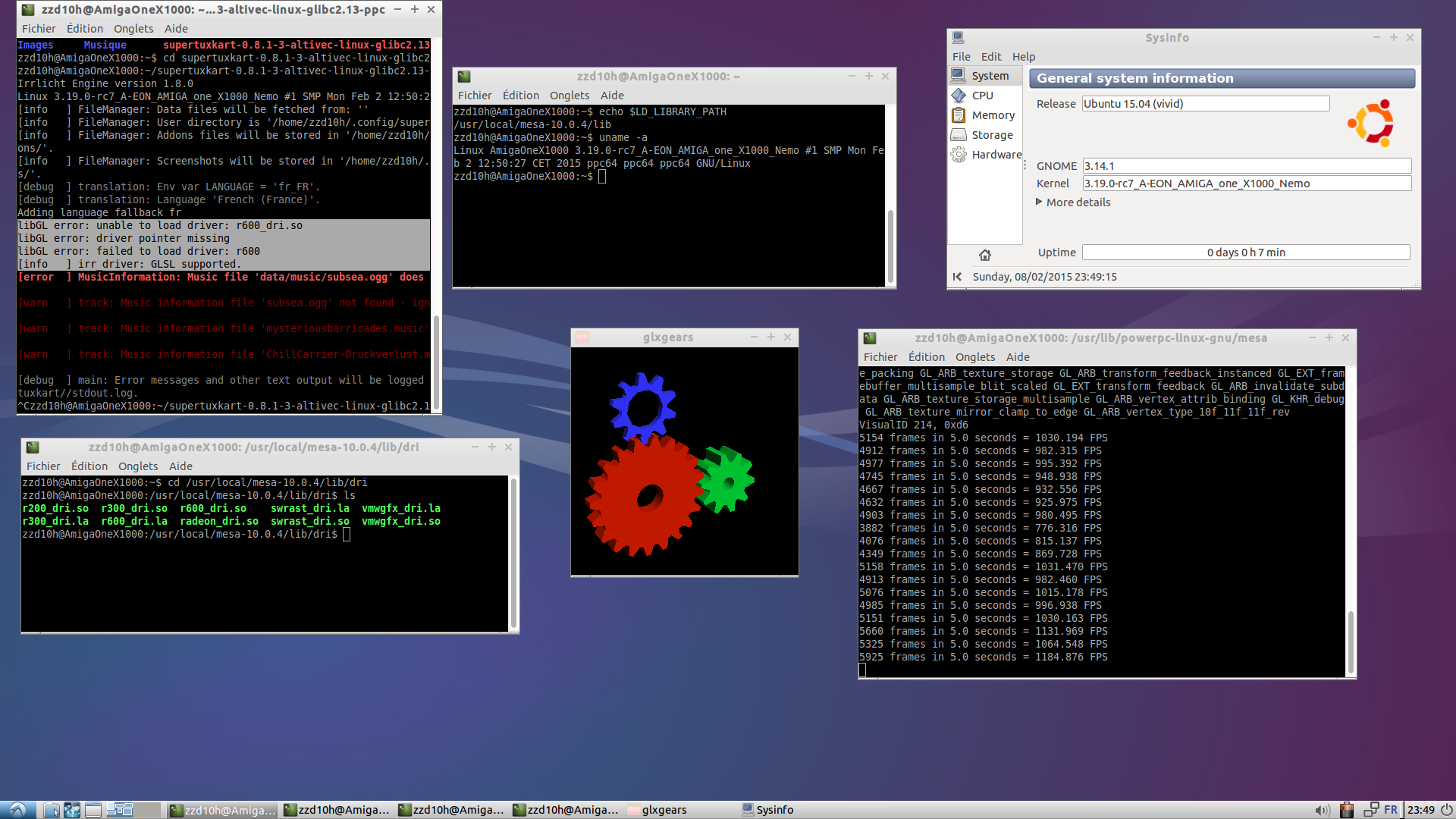This screenshot has height=819, width=1456.
Task: Click the volume speaker tray icon
Action: 1322,810
